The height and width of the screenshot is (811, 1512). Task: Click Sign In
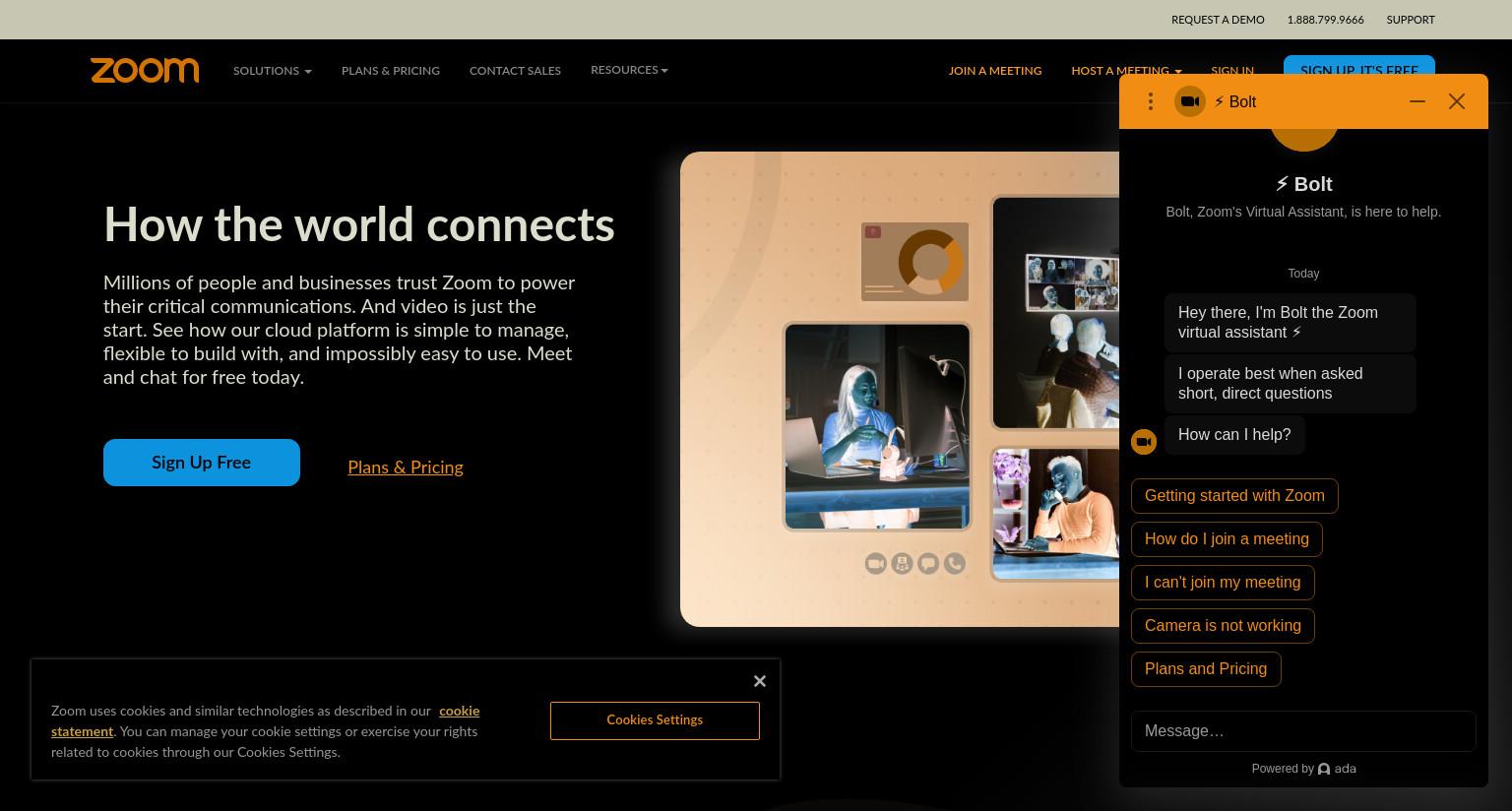(x=1232, y=71)
